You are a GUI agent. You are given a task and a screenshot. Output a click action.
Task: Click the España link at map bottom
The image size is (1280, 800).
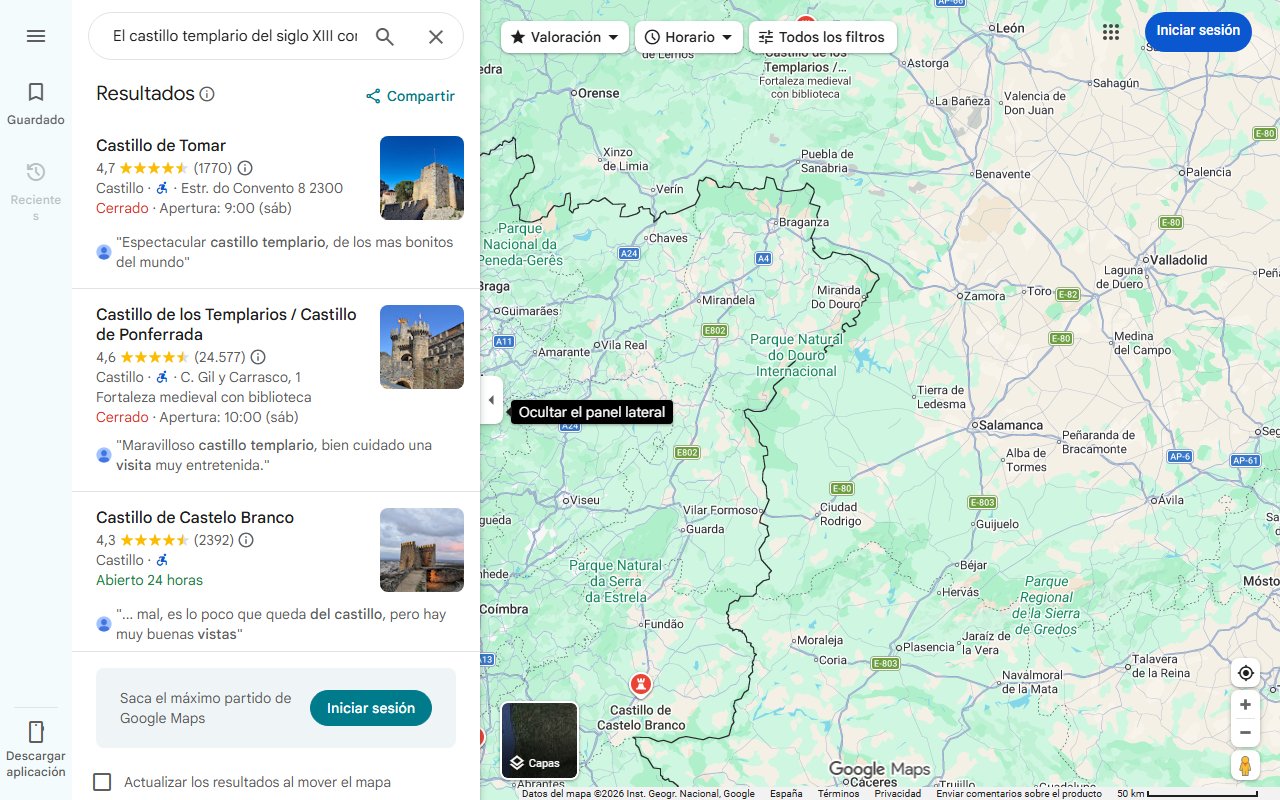tap(786, 794)
